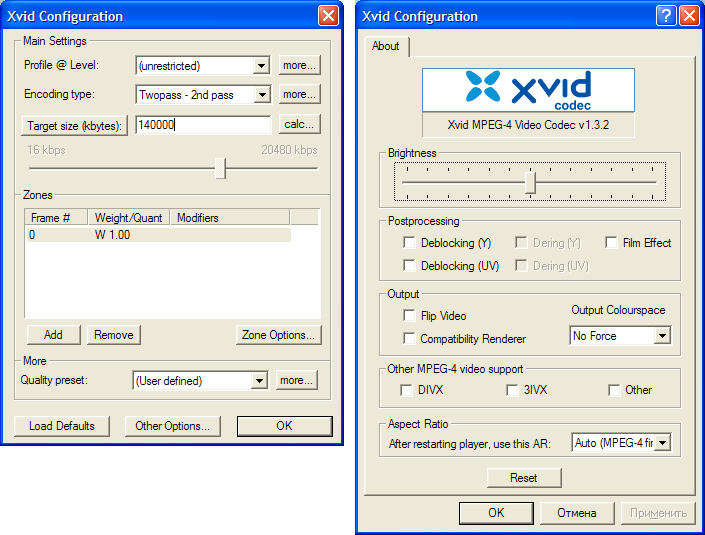Open the Output Colourspace dropdown
705x535 pixels.
click(x=662, y=336)
